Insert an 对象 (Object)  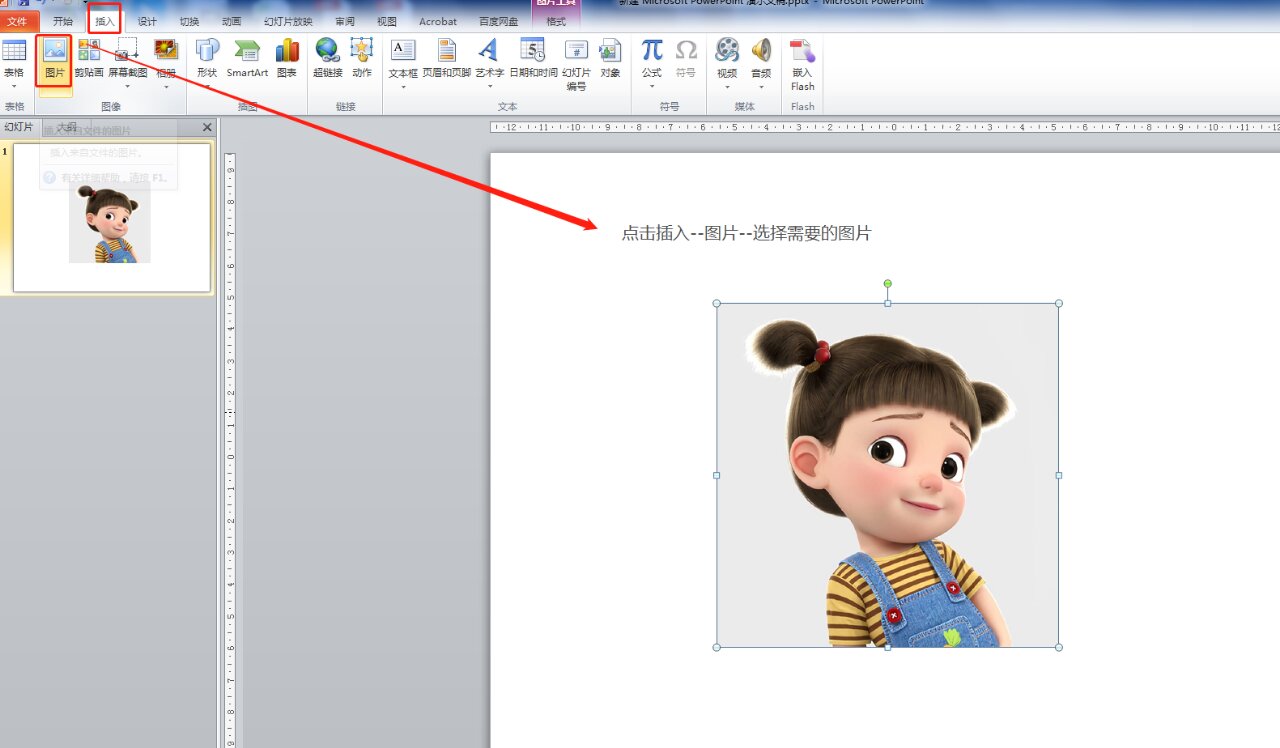[x=610, y=60]
